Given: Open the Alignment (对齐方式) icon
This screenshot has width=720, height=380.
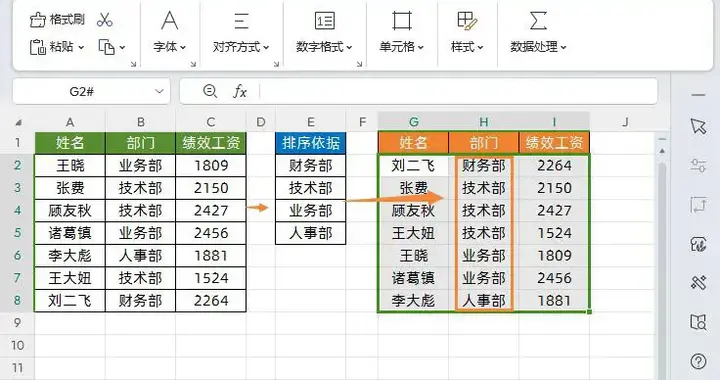Looking at the screenshot, I should (241, 21).
